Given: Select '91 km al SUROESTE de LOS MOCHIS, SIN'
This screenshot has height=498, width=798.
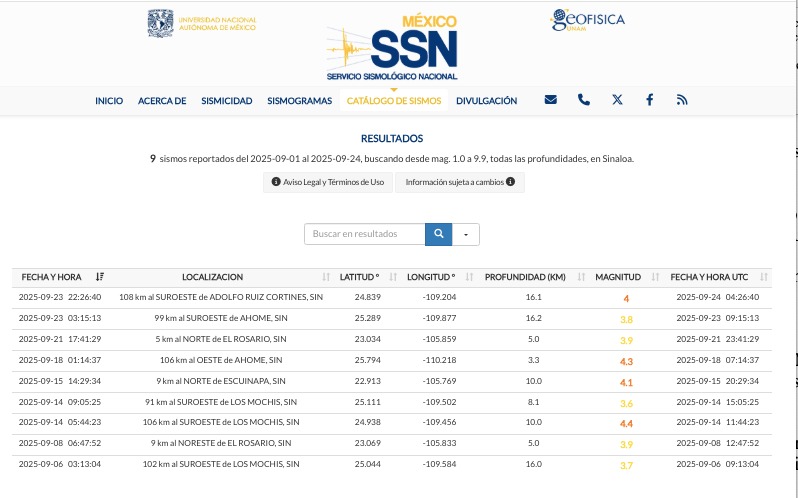Looking at the screenshot, I should [x=221, y=402].
